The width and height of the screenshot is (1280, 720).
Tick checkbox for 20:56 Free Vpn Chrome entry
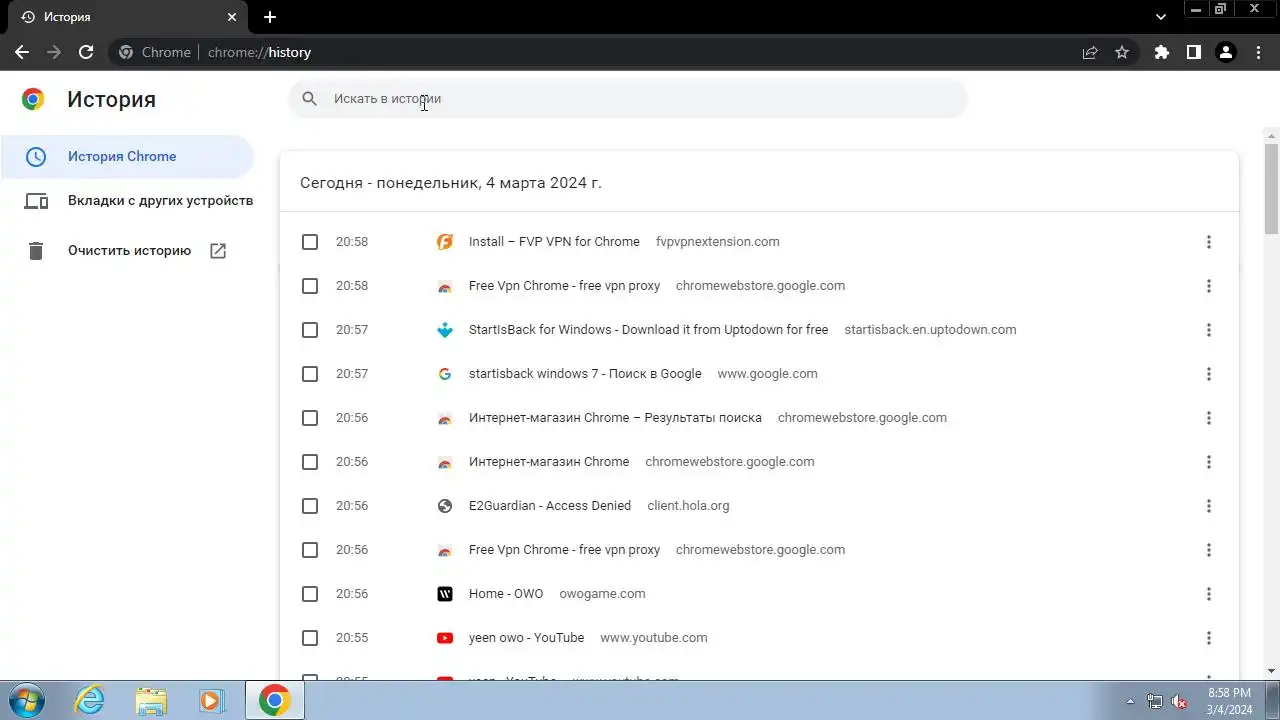coord(310,550)
